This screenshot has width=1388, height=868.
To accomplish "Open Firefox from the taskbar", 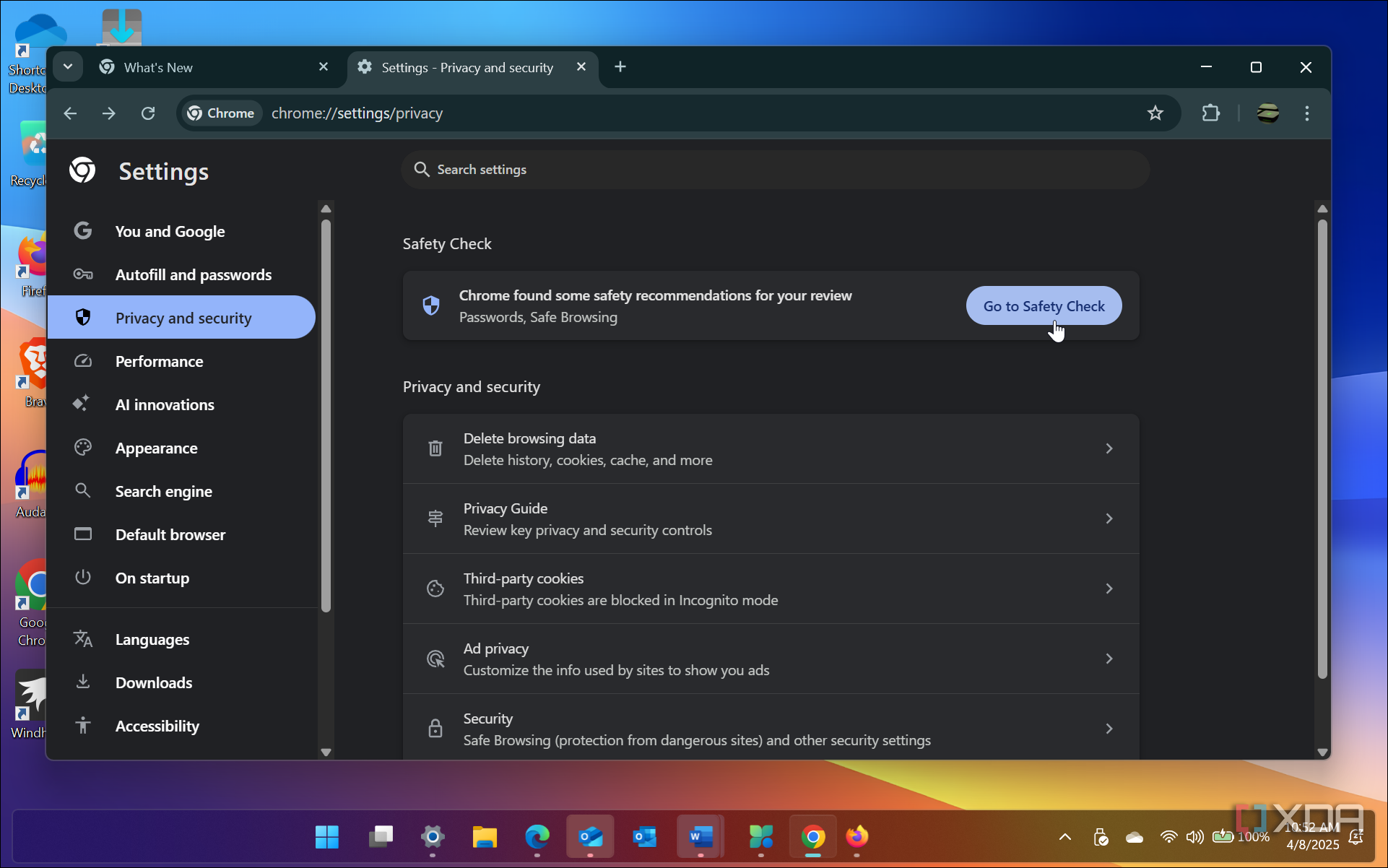I will [x=857, y=837].
